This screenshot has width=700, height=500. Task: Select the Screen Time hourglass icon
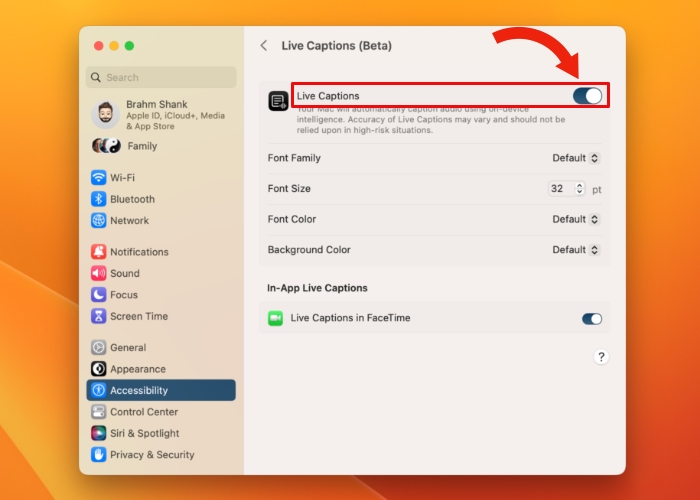tap(99, 316)
